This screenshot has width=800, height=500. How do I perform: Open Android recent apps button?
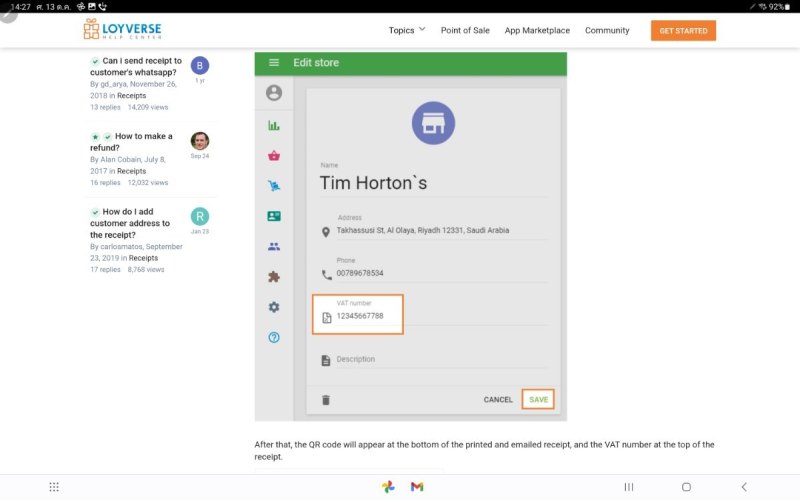(x=629, y=487)
